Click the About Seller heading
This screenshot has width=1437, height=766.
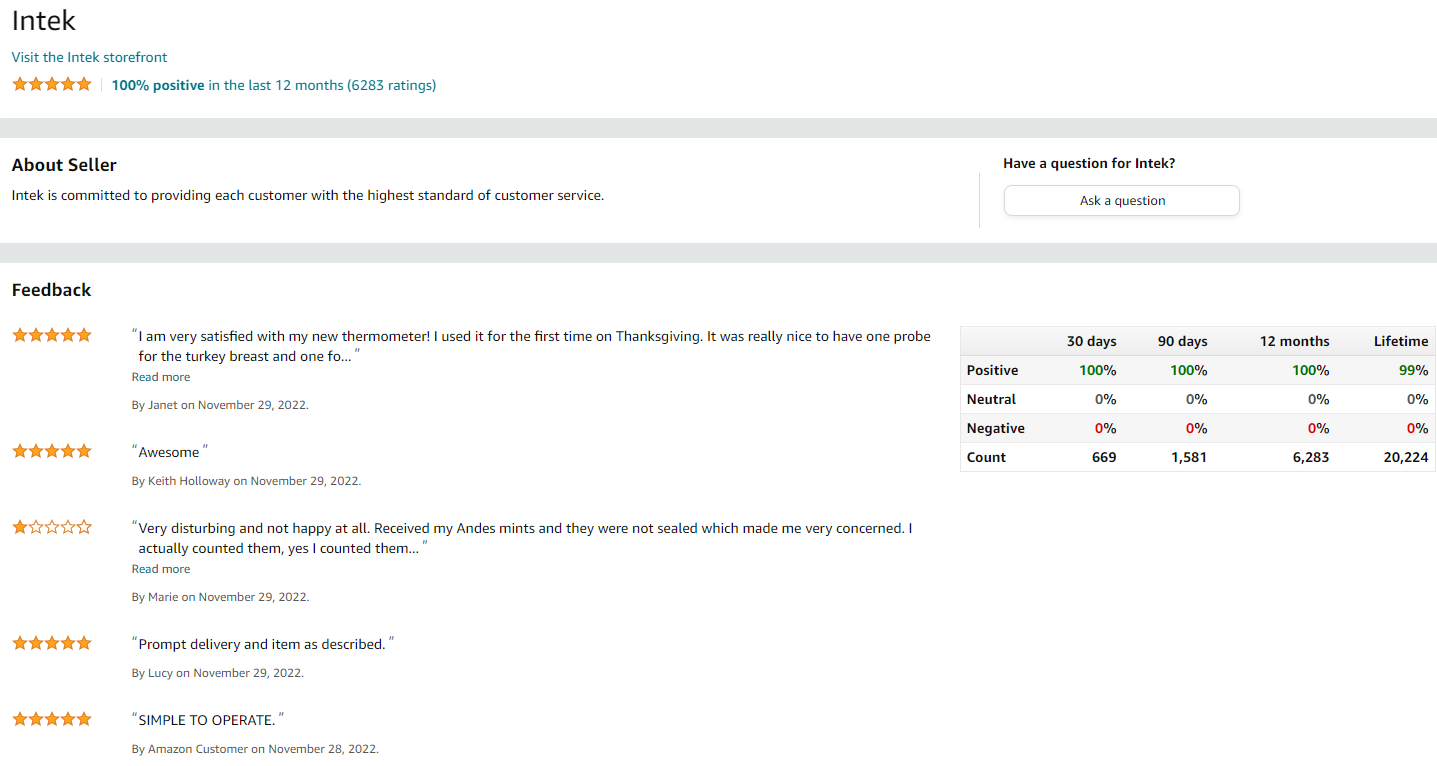tap(64, 165)
